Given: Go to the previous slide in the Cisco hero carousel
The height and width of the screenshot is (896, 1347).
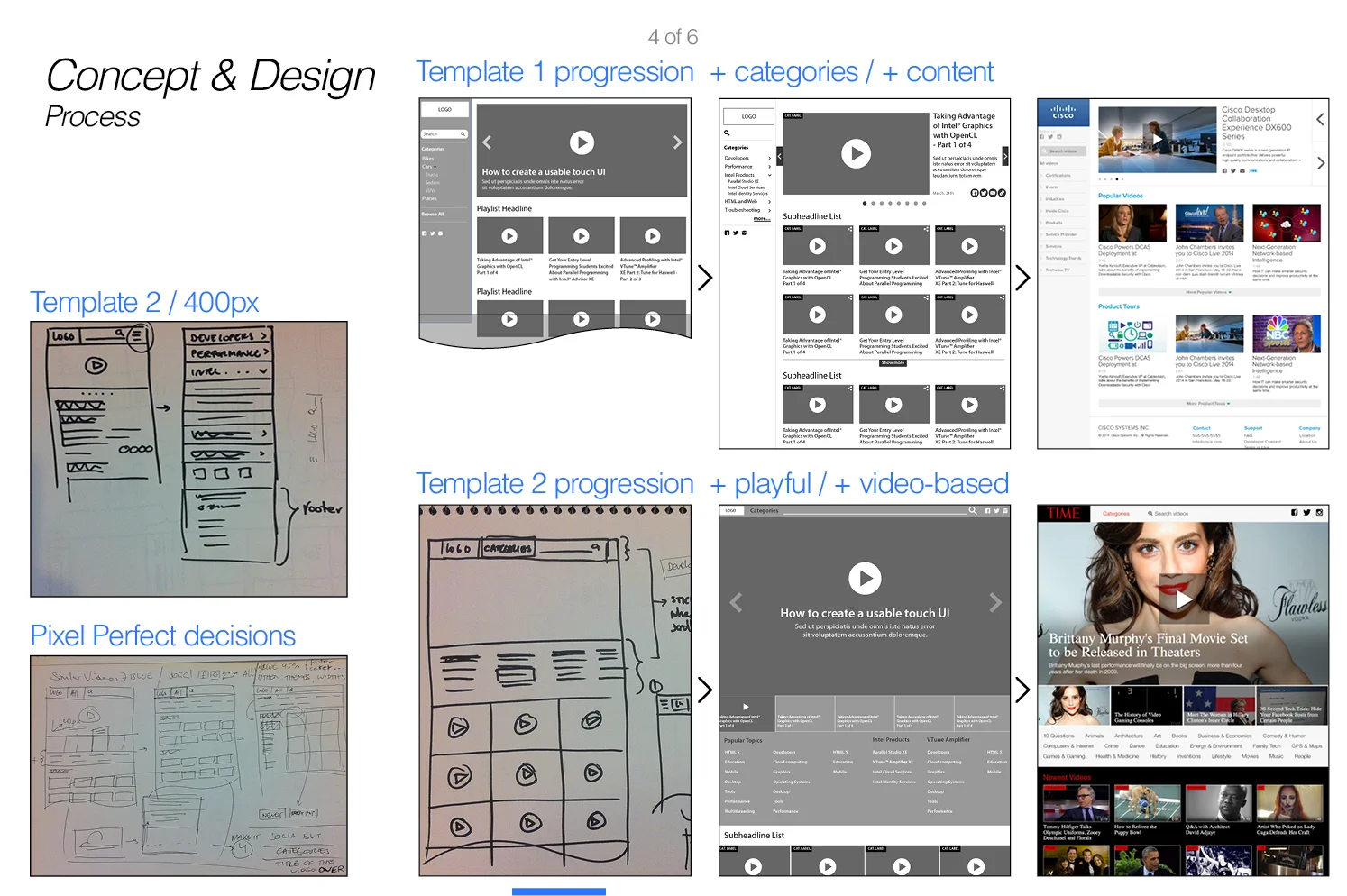Looking at the screenshot, I should tap(1320, 119).
